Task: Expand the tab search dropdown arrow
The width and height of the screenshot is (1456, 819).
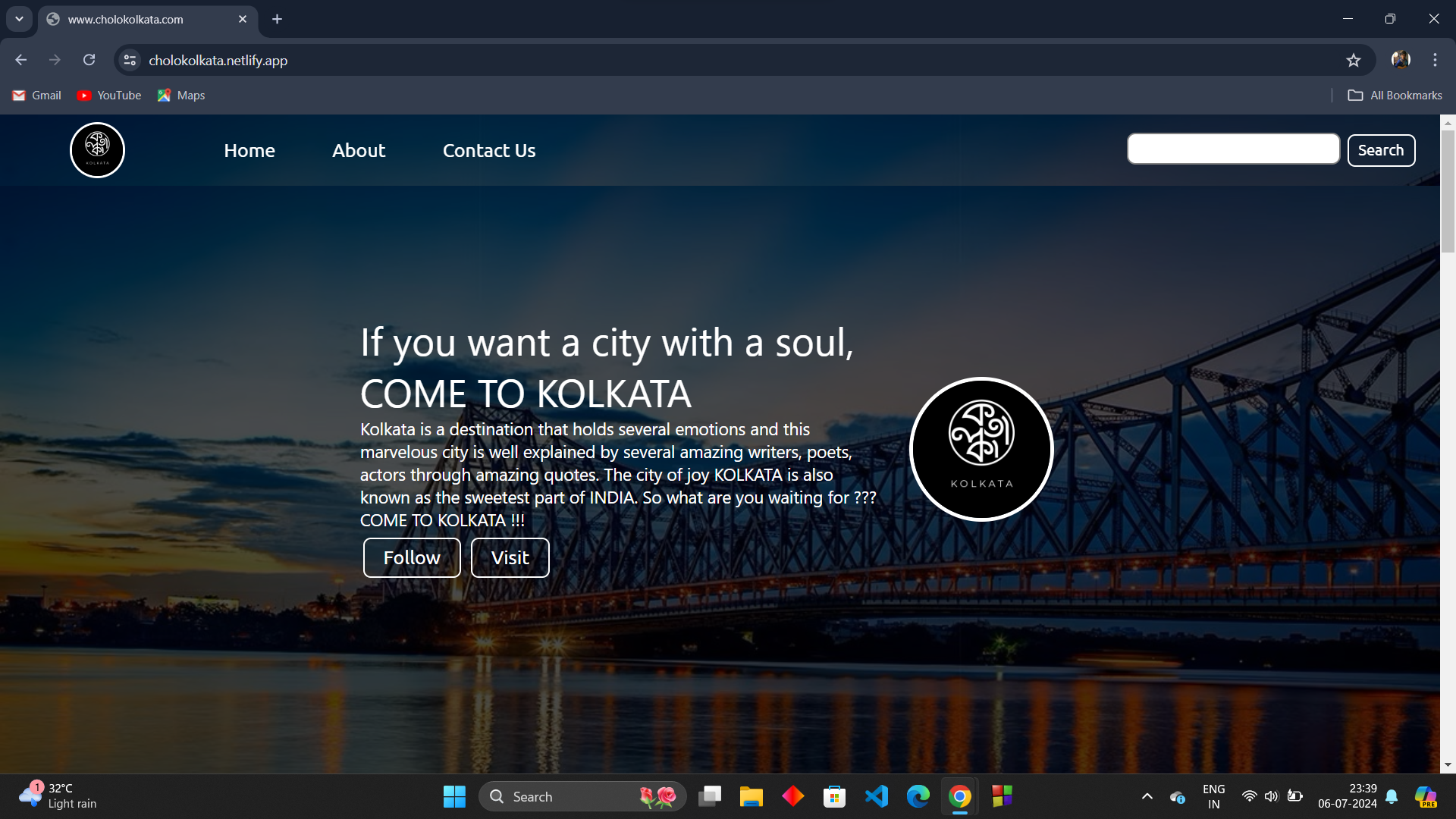Action: coord(19,18)
